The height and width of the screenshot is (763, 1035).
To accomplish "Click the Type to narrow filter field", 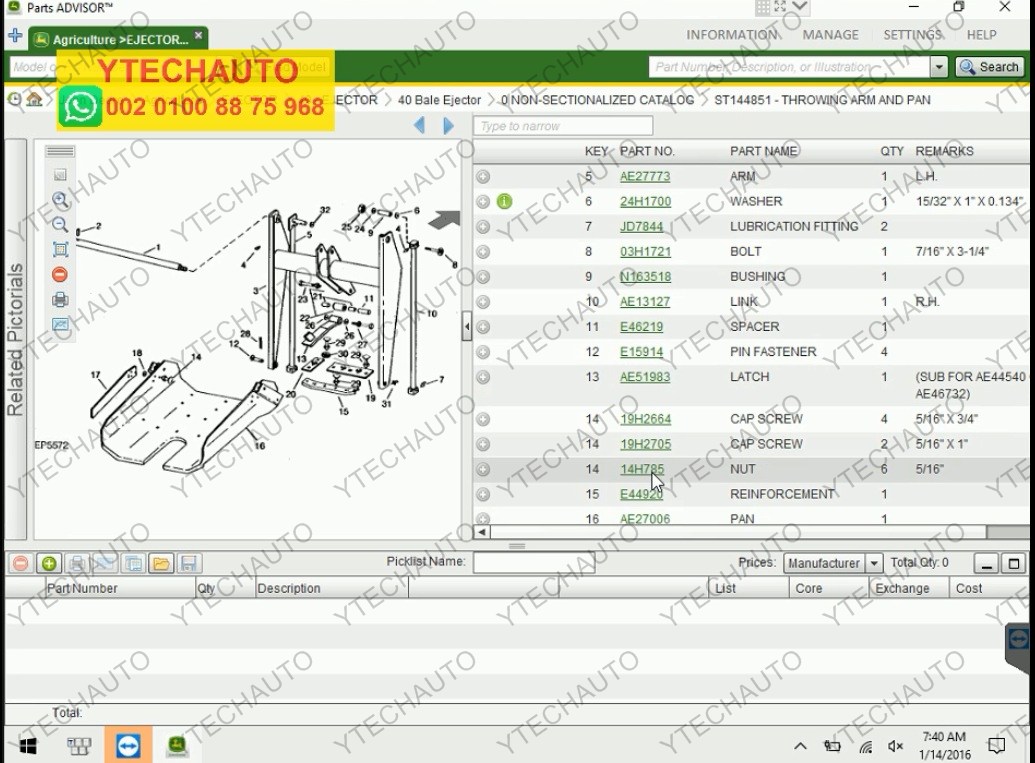I will [563, 126].
